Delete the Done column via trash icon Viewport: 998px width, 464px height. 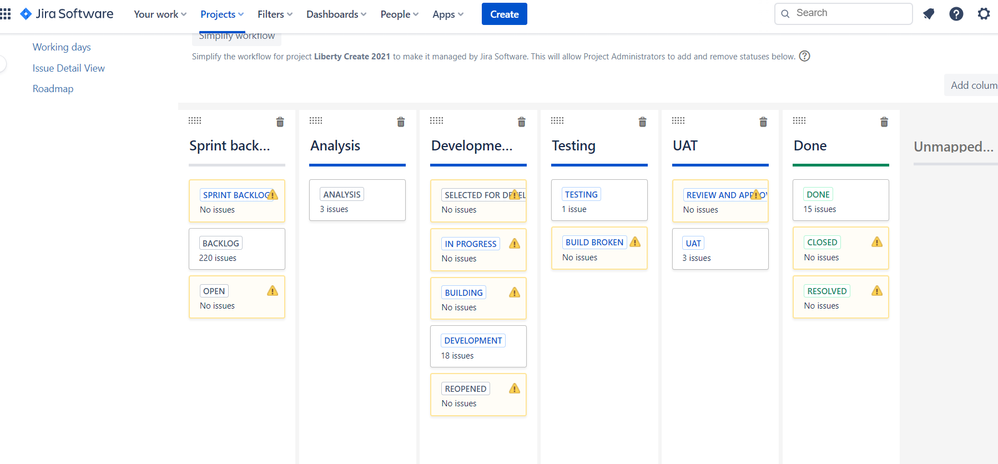pyautogui.click(x=884, y=122)
